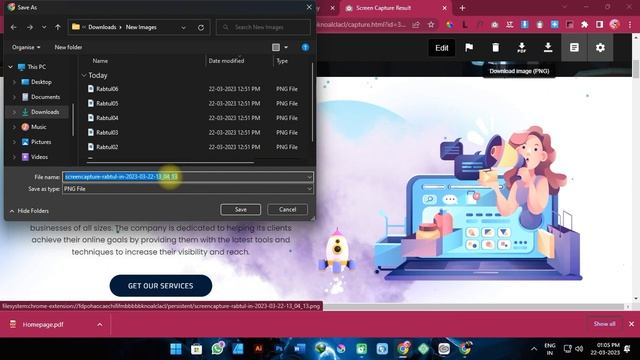This screenshot has height=360, width=640.
Task: Click the flag report icon
Action: click(469, 48)
